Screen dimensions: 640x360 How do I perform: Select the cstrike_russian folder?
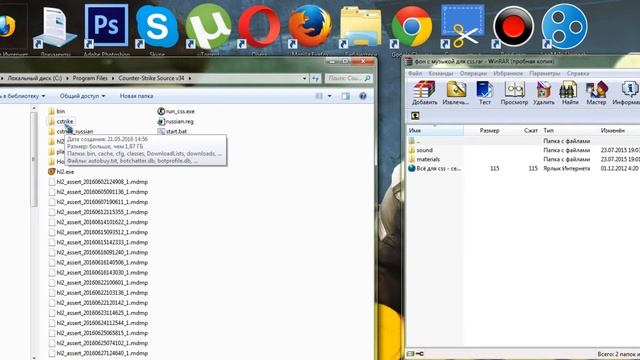[x=70, y=131]
